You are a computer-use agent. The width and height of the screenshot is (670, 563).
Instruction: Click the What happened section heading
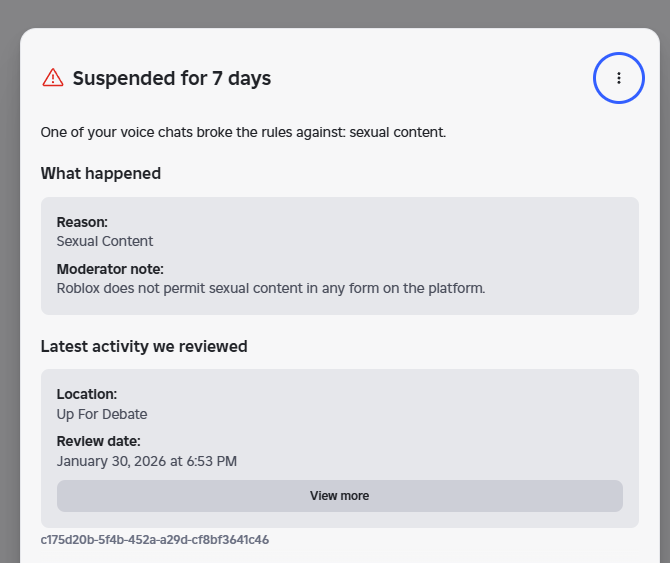(x=101, y=173)
